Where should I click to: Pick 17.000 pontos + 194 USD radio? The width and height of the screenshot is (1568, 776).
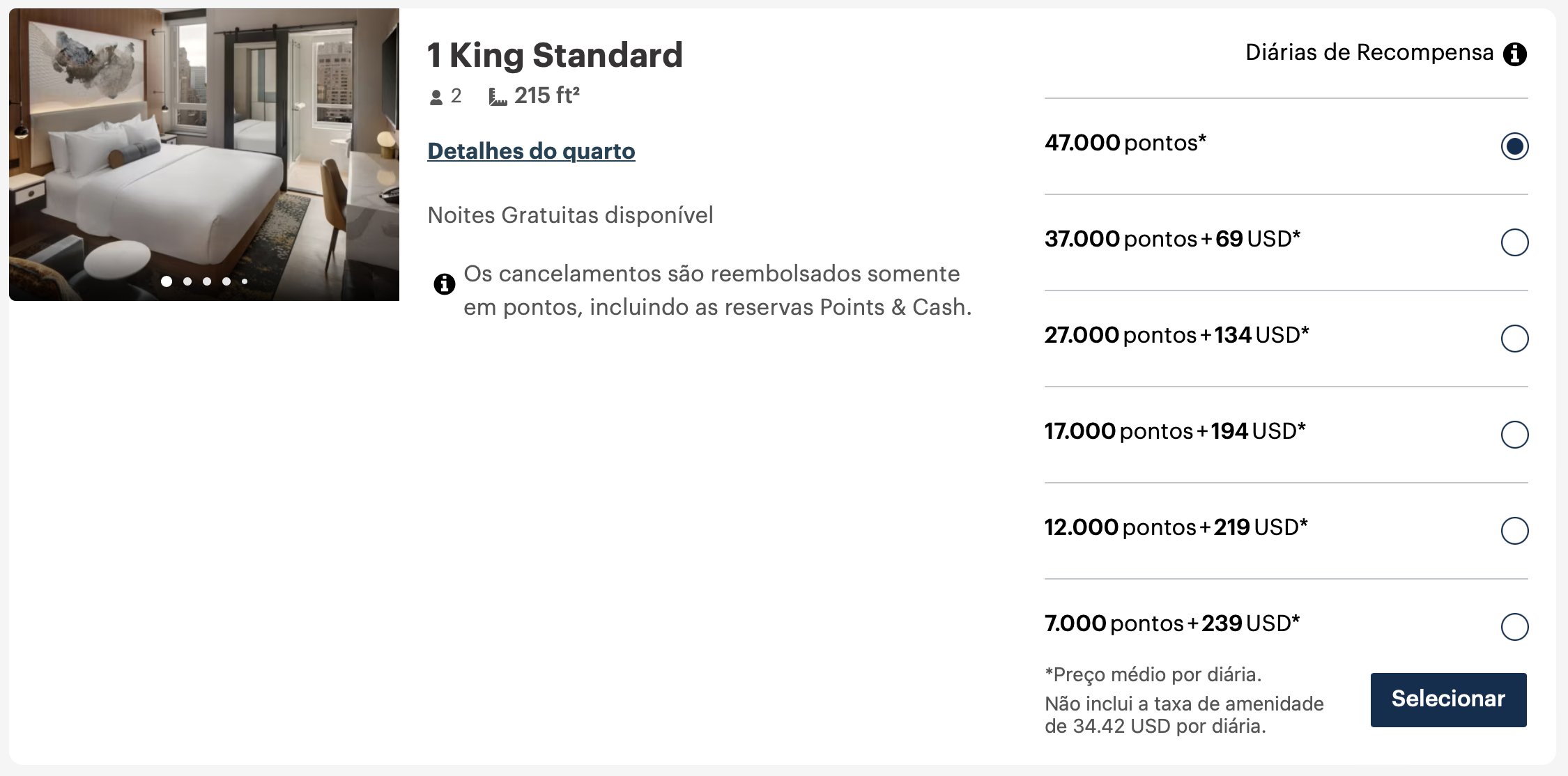pos(1514,435)
